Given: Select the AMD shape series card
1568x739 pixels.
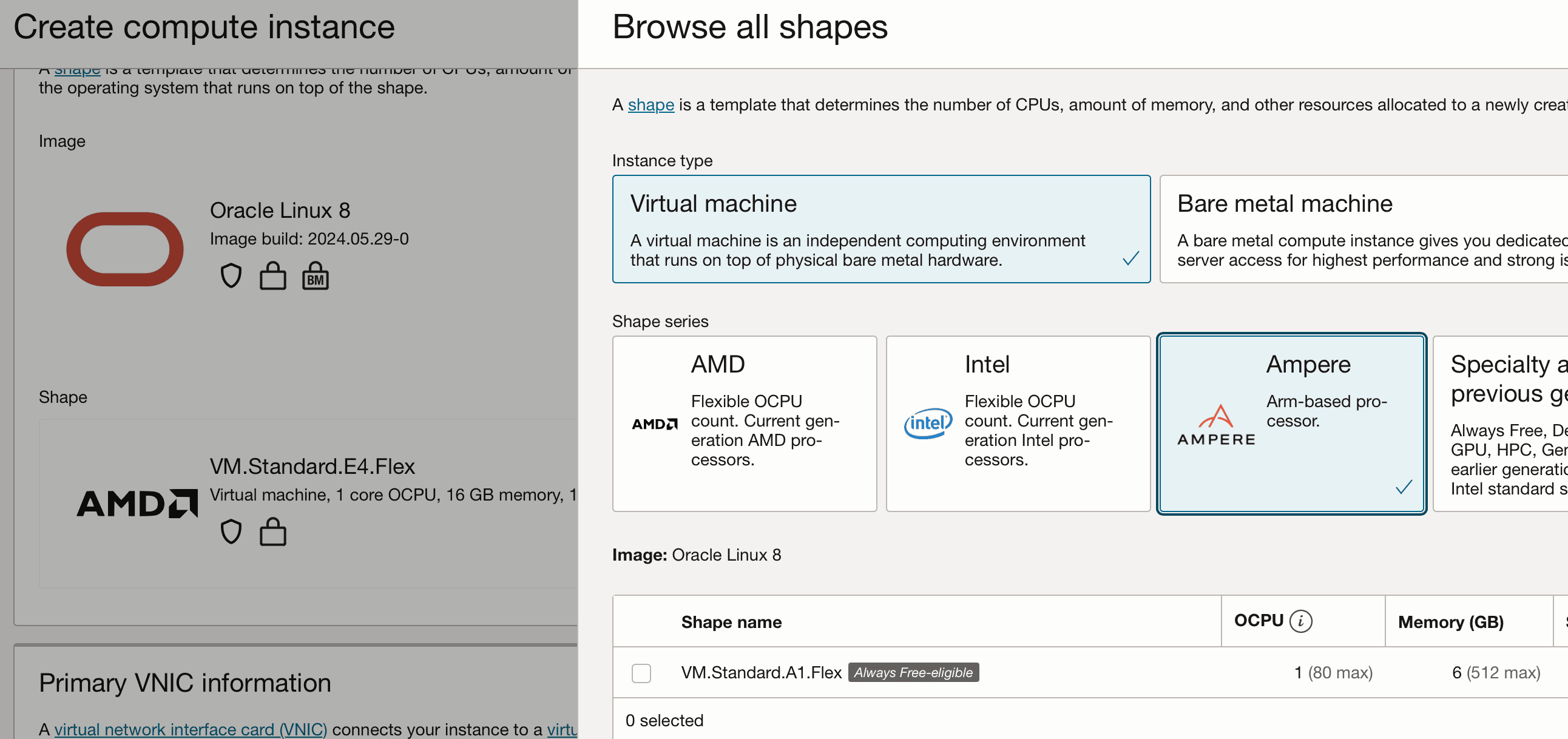Looking at the screenshot, I should pos(745,423).
